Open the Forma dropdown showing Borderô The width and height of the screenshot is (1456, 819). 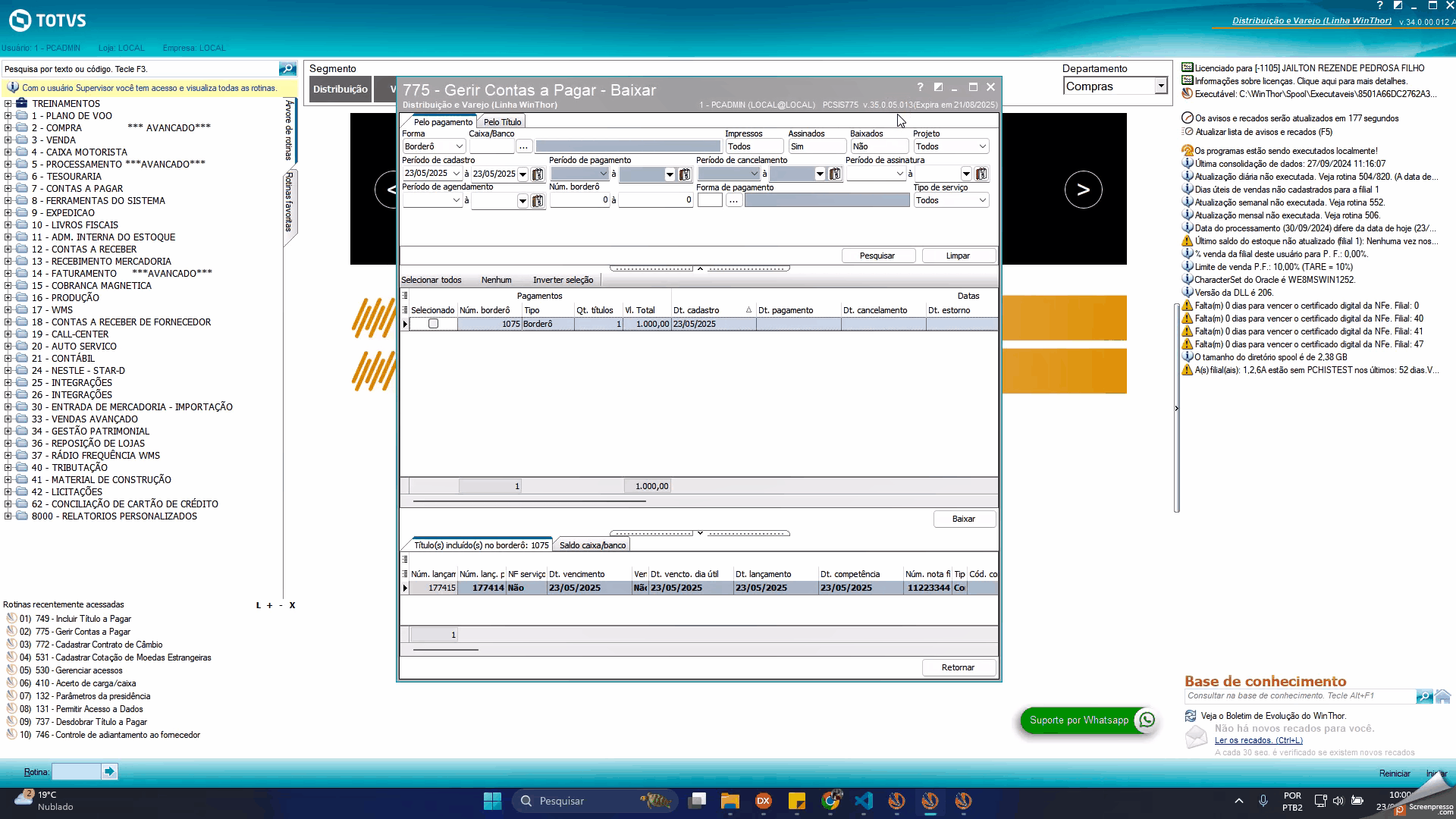(459, 146)
